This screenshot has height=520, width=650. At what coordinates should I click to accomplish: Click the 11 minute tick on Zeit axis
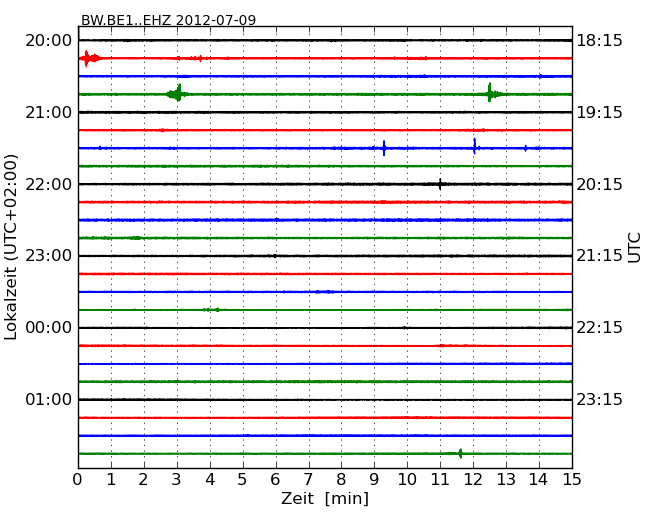tap(440, 479)
